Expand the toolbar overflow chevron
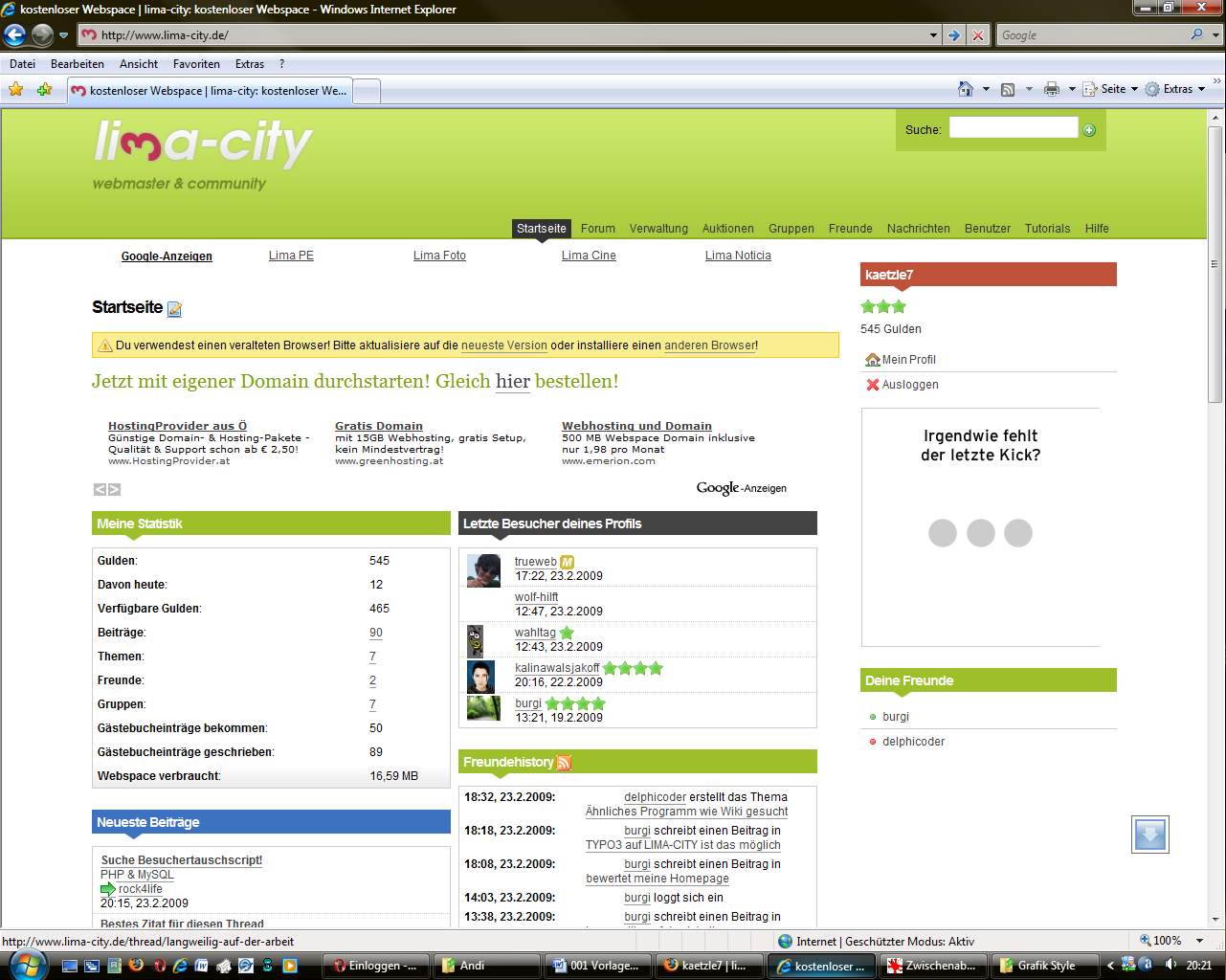Image resolution: width=1226 pixels, height=980 pixels. 1216,82
